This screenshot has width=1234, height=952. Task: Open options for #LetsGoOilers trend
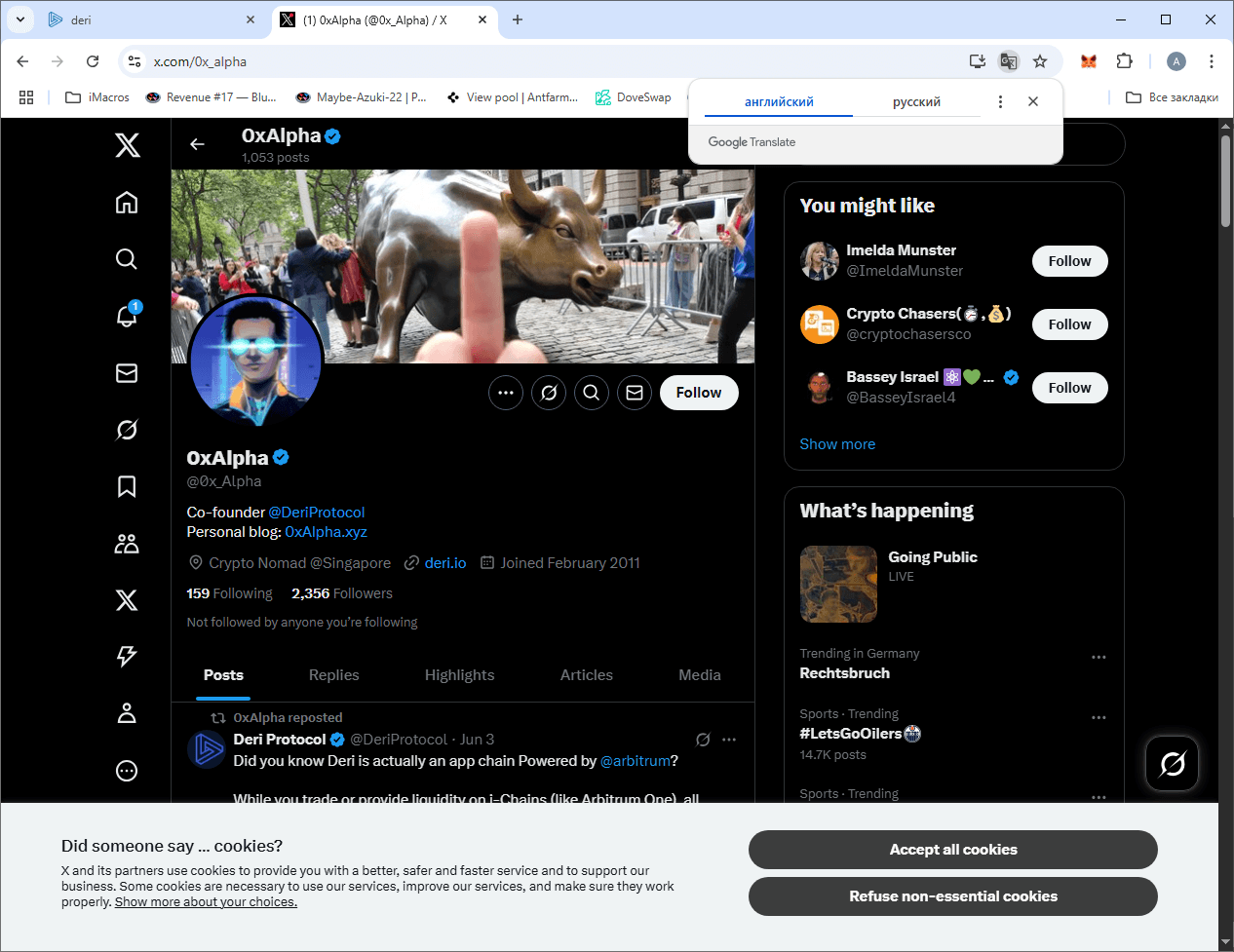[x=1099, y=718]
